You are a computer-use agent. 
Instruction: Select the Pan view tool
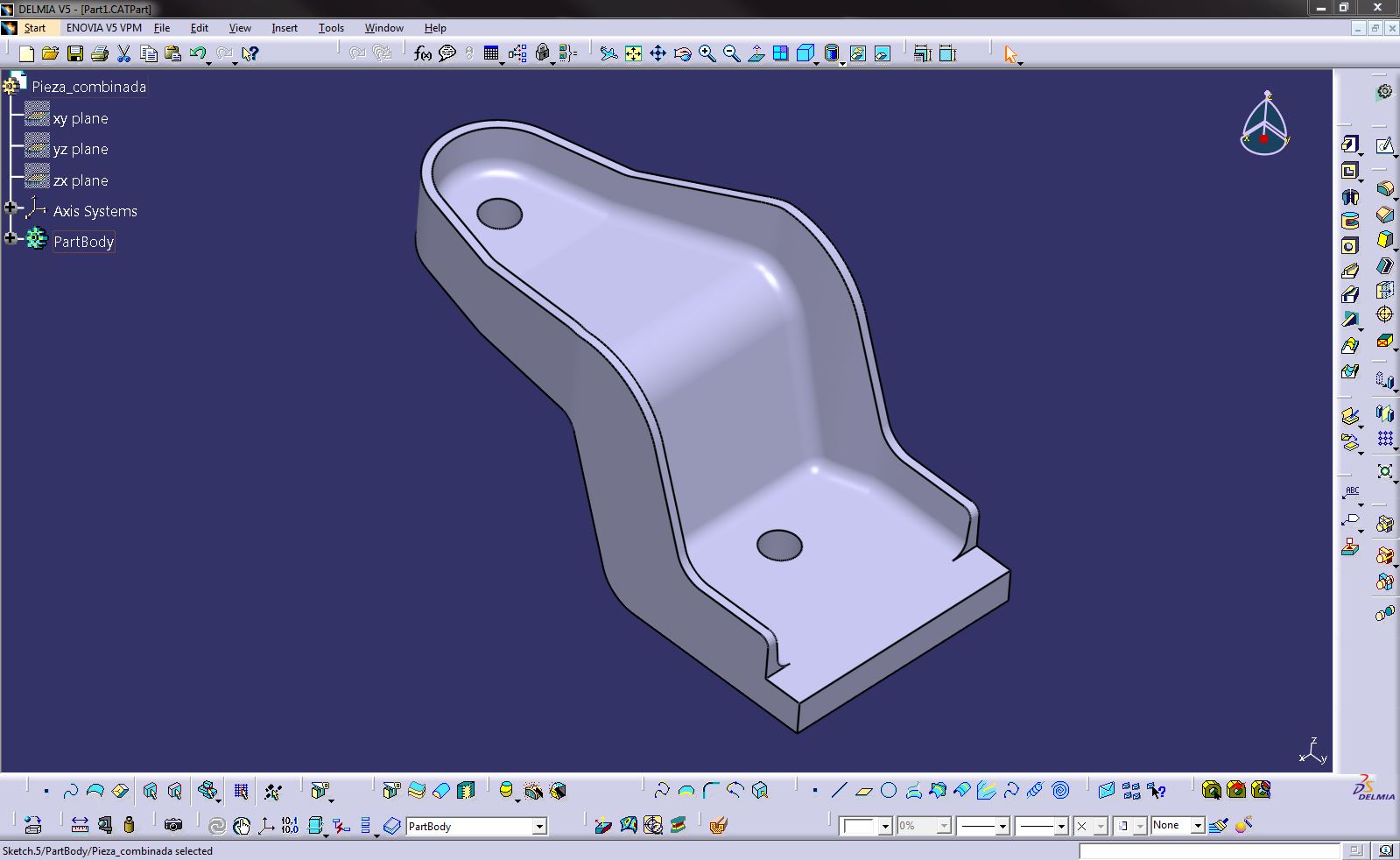658,53
